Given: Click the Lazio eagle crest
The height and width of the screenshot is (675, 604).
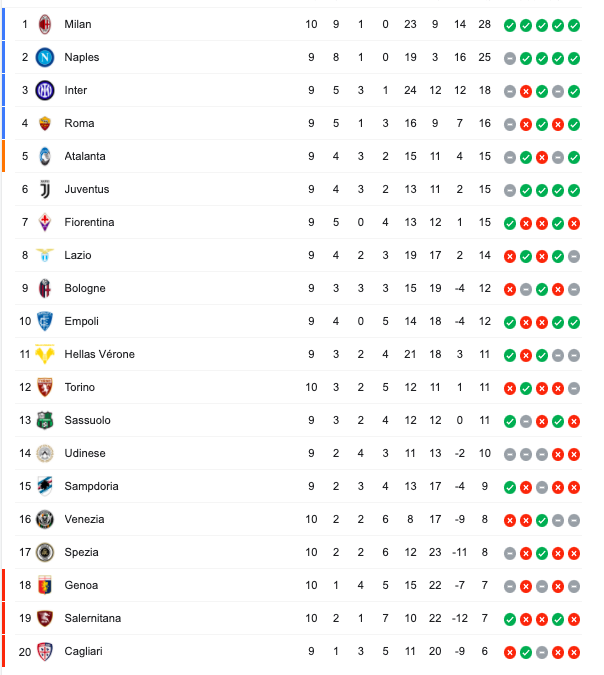Looking at the screenshot, I should tap(44, 255).
